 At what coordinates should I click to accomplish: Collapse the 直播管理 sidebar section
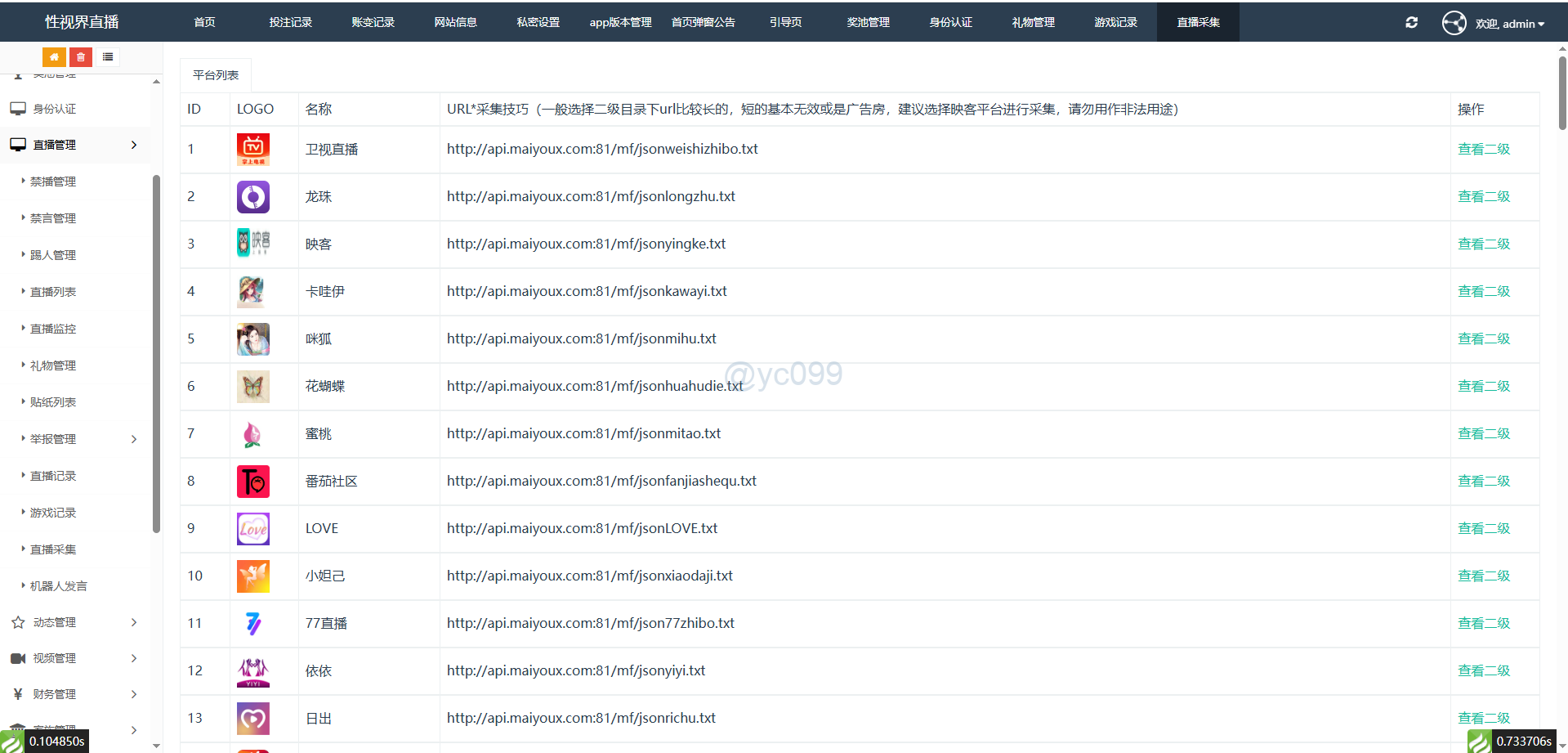(x=134, y=145)
